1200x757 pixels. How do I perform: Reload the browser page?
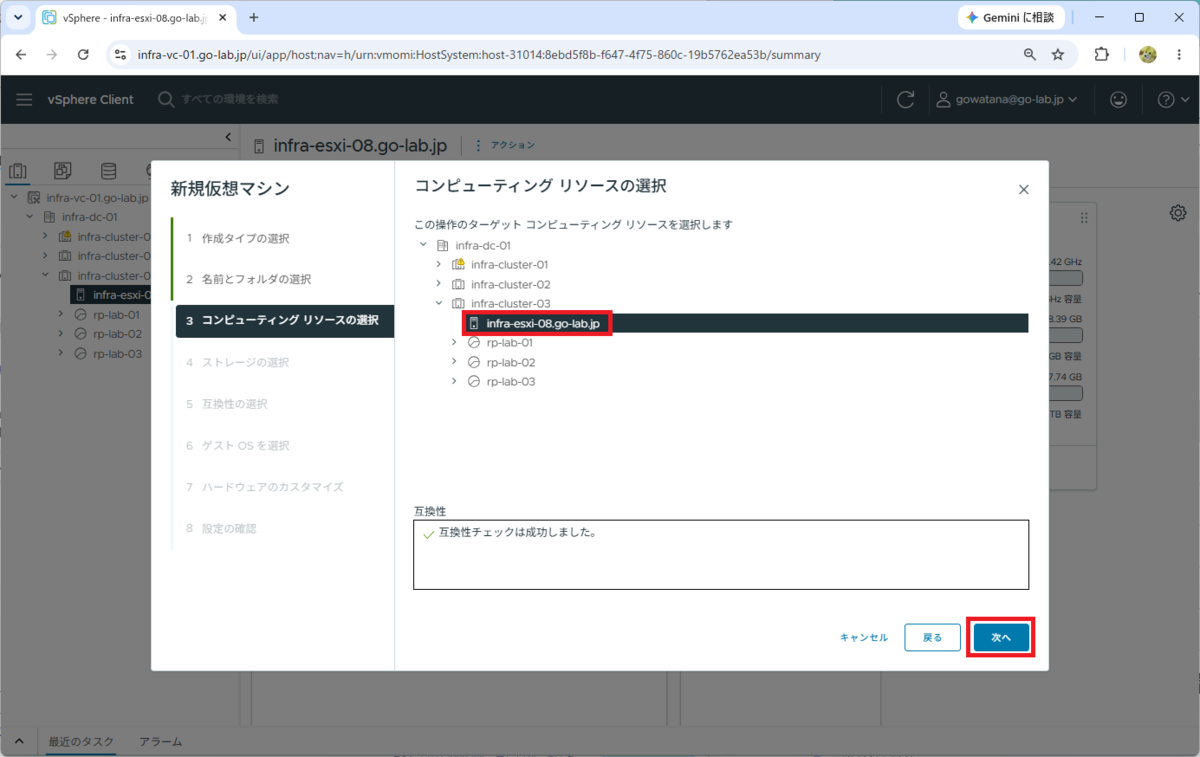click(83, 55)
